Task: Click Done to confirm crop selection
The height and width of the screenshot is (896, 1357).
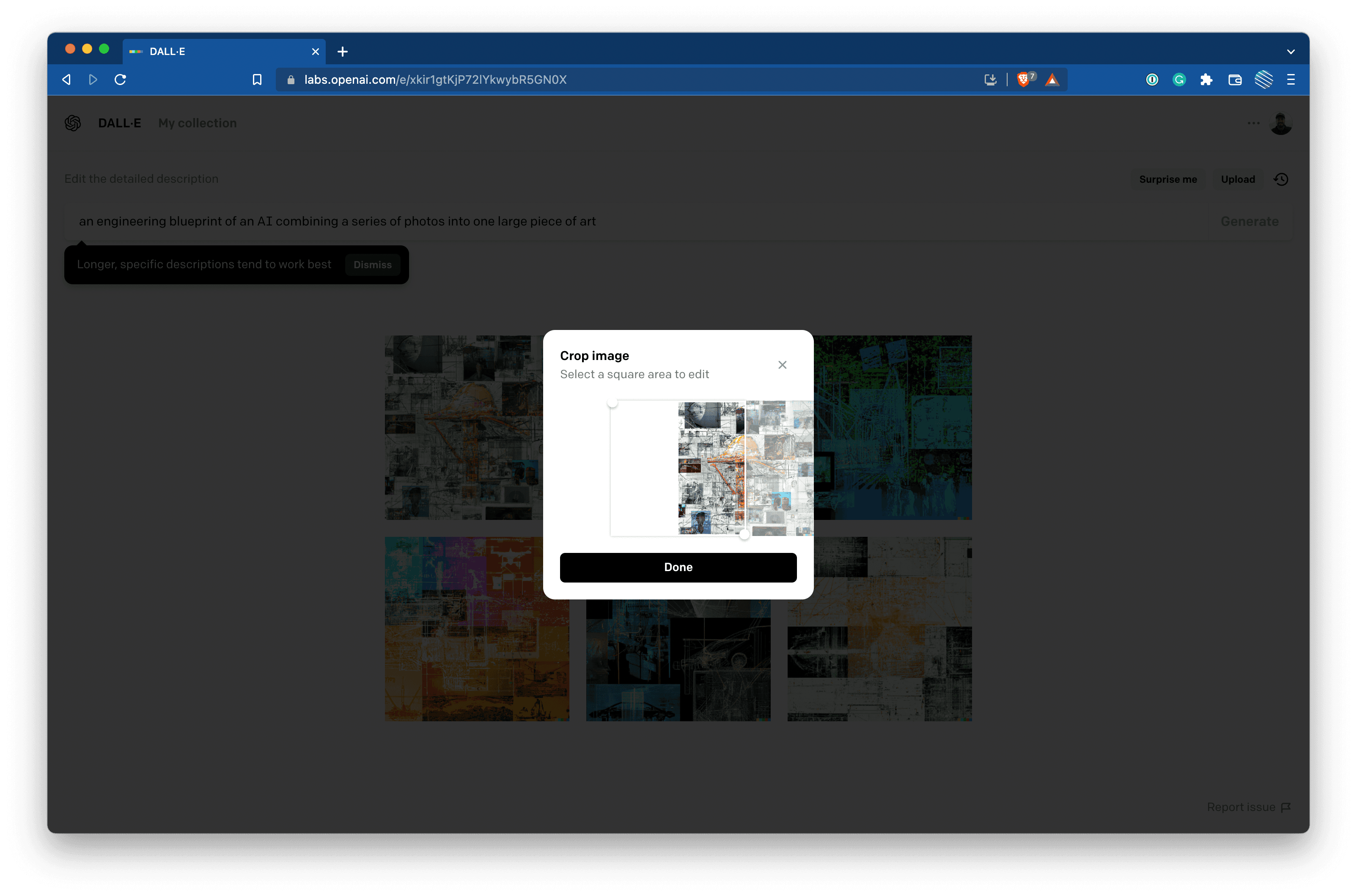Action: pyautogui.click(x=678, y=567)
